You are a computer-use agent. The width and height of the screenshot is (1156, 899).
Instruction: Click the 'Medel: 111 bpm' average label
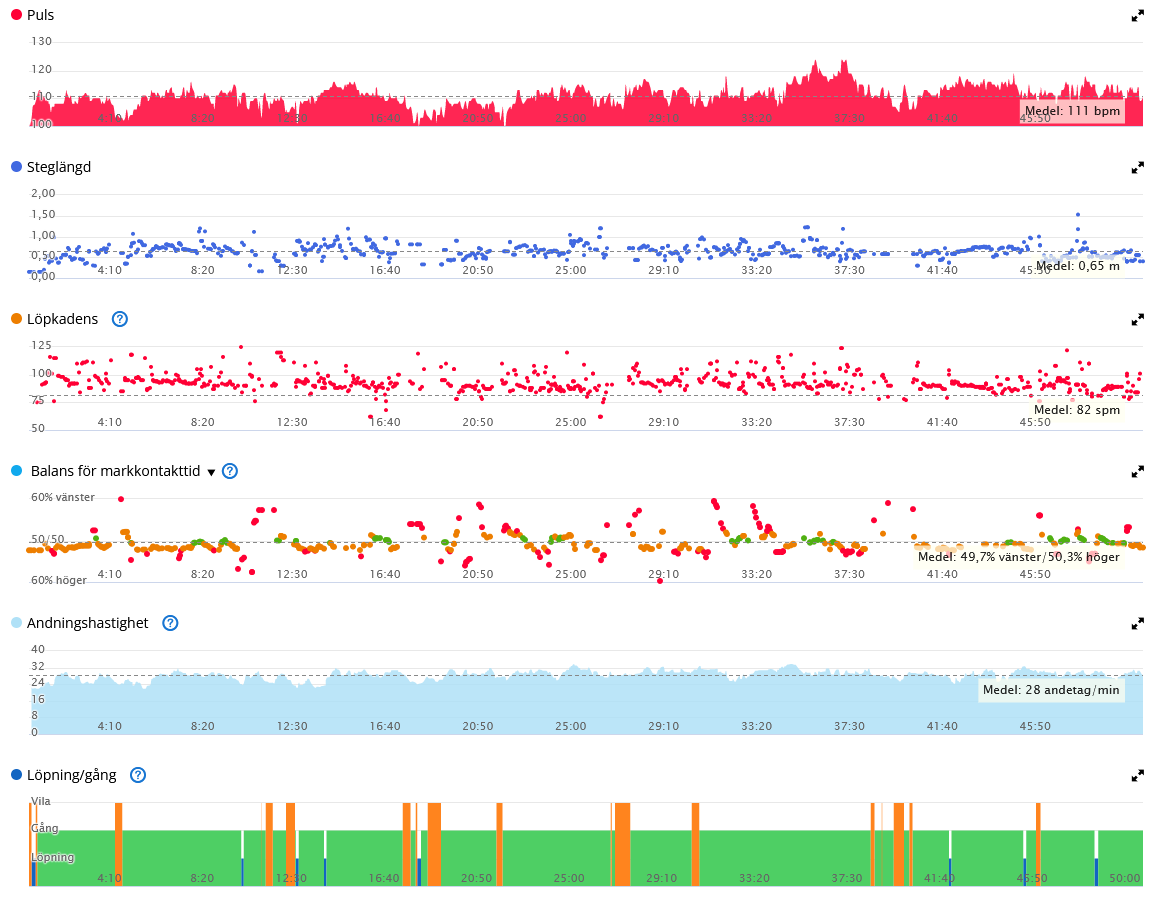pos(1073,111)
